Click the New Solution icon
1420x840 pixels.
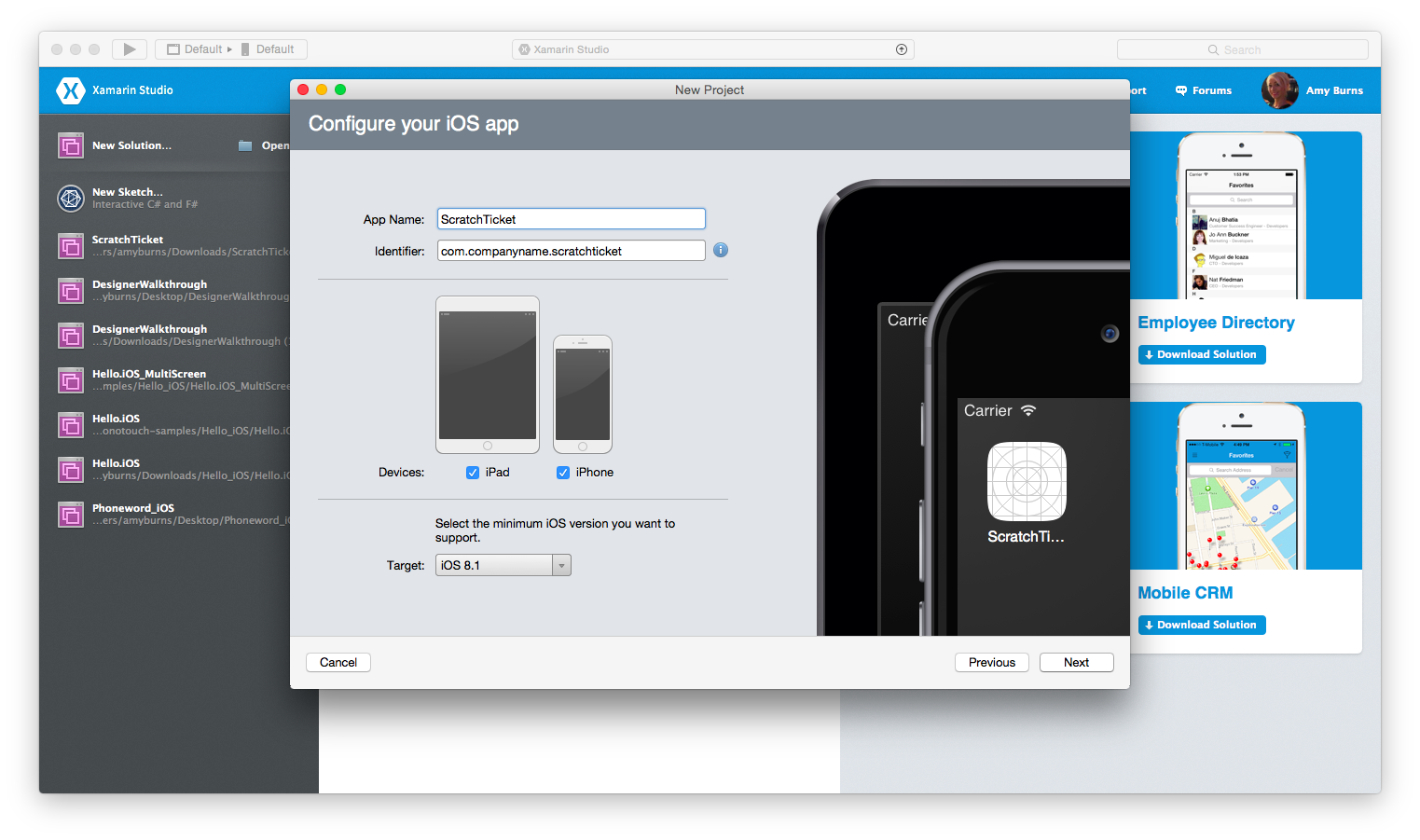[71, 145]
